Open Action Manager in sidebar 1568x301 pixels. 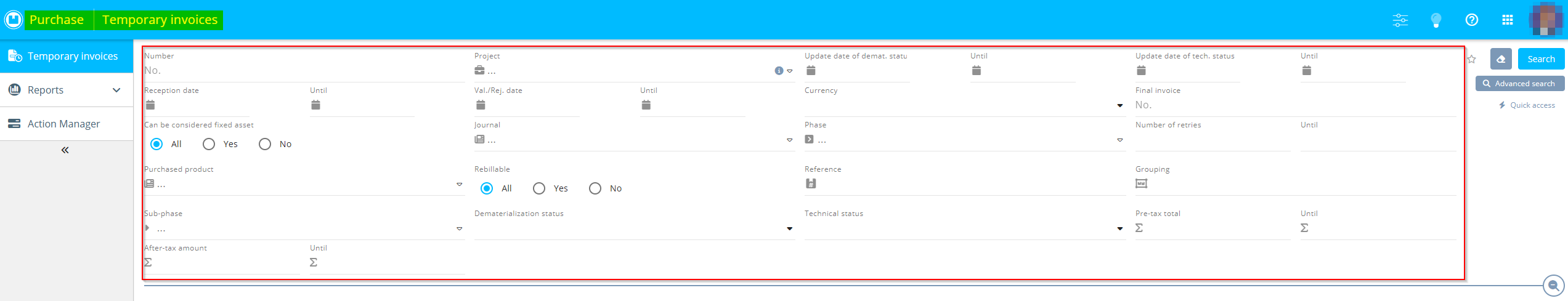(x=63, y=124)
